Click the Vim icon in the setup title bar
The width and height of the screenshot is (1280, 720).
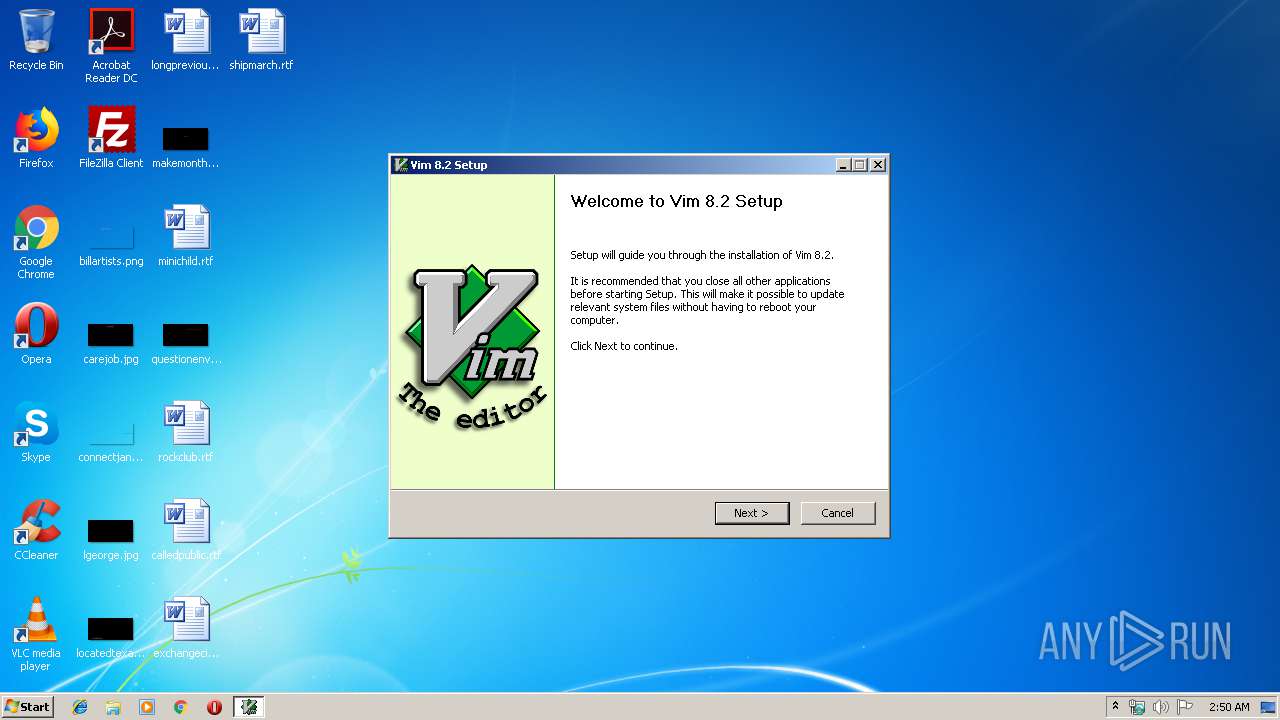tap(401, 165)
